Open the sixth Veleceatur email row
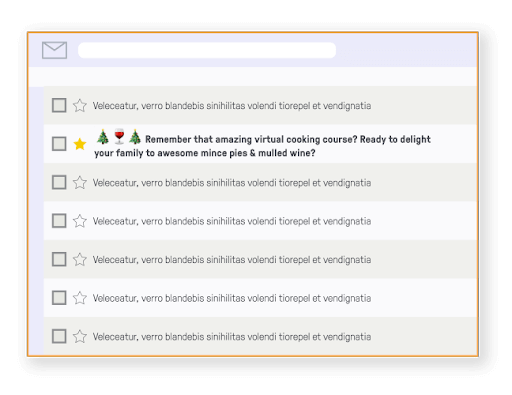512x395 pixels. click(260, 298)
